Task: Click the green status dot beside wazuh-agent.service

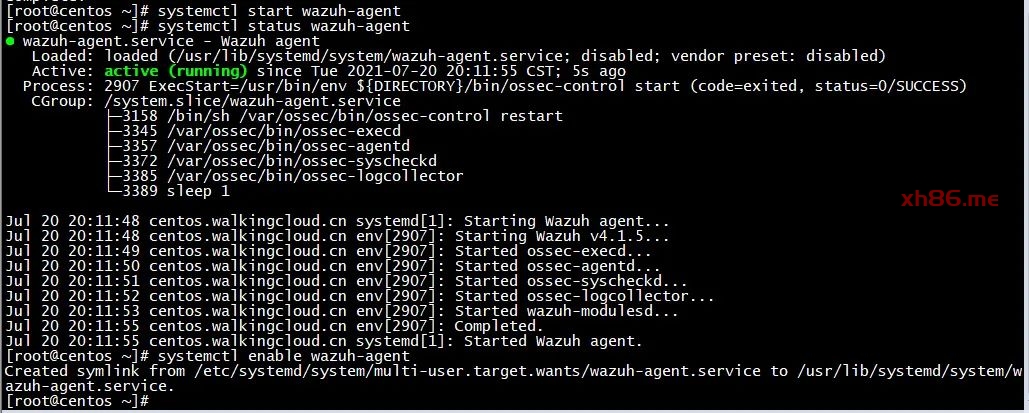Action: (x=10, y=41)
